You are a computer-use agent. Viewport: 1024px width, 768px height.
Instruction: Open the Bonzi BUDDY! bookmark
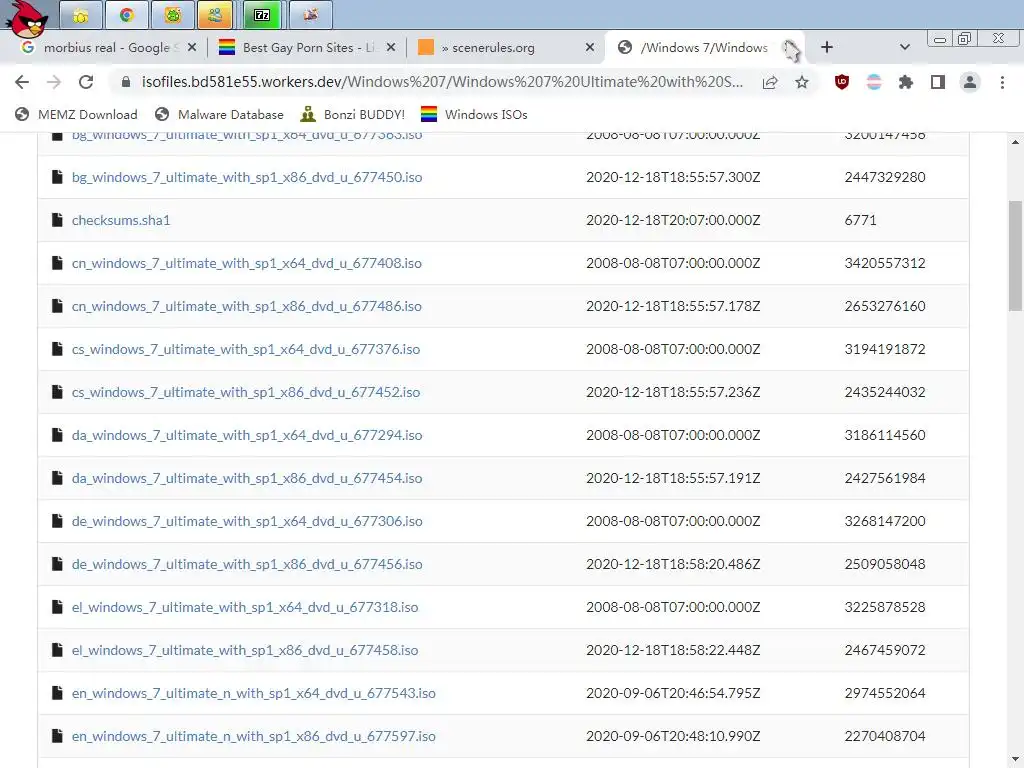(353, 114)
